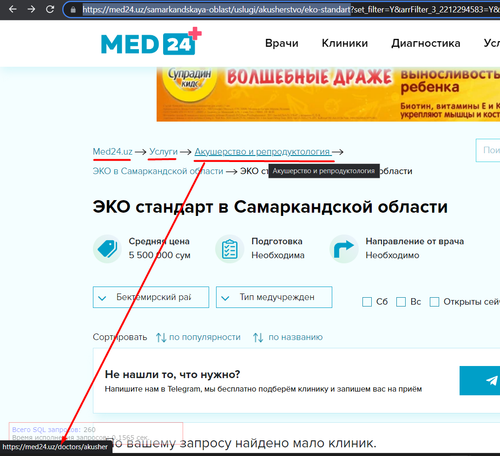Click the blue Telegram paper-plane button
Viewport: 500px width, 456px height.
pos(480,381)
